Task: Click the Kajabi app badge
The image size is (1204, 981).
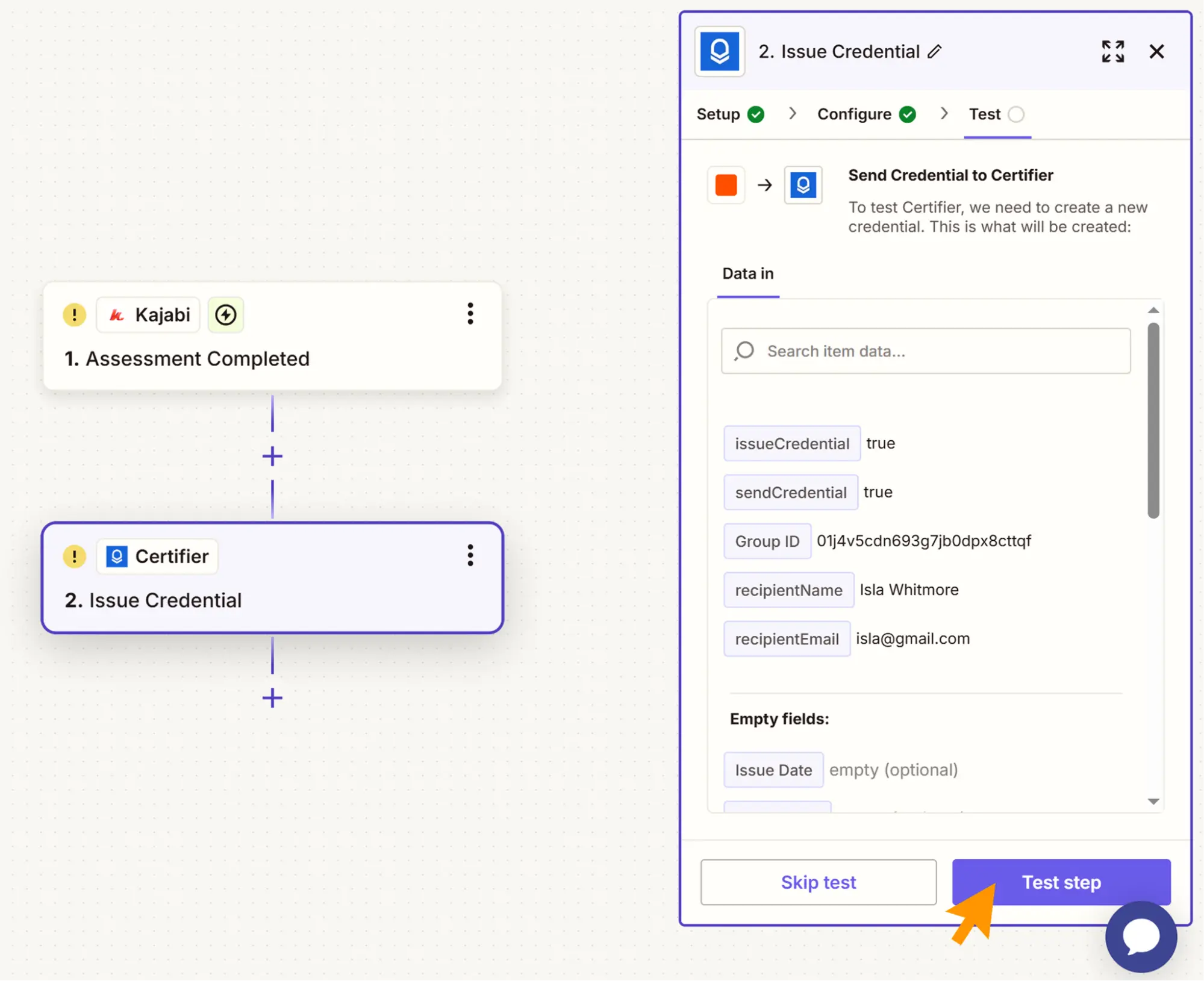Action: [148, 314]
